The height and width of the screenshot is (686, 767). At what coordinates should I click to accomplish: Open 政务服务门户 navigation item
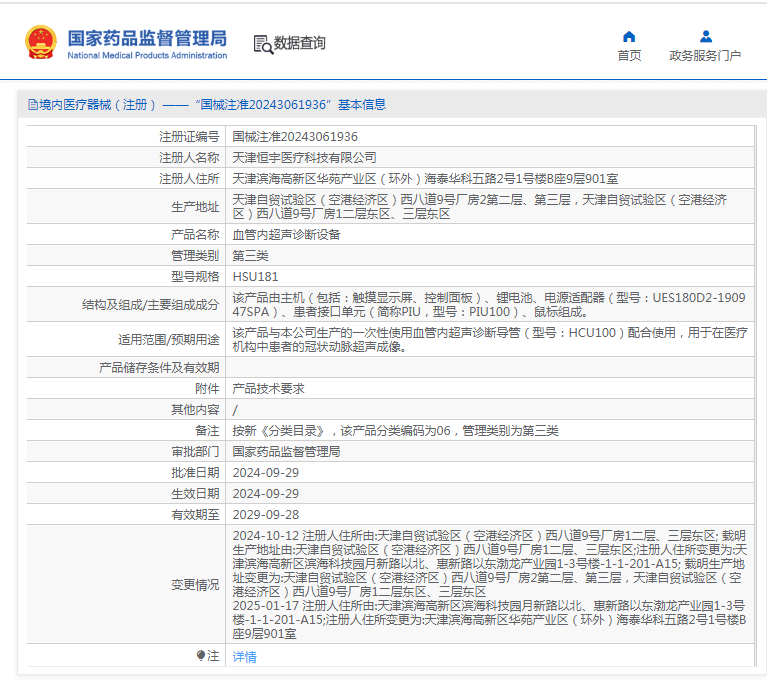coord(705,56)
